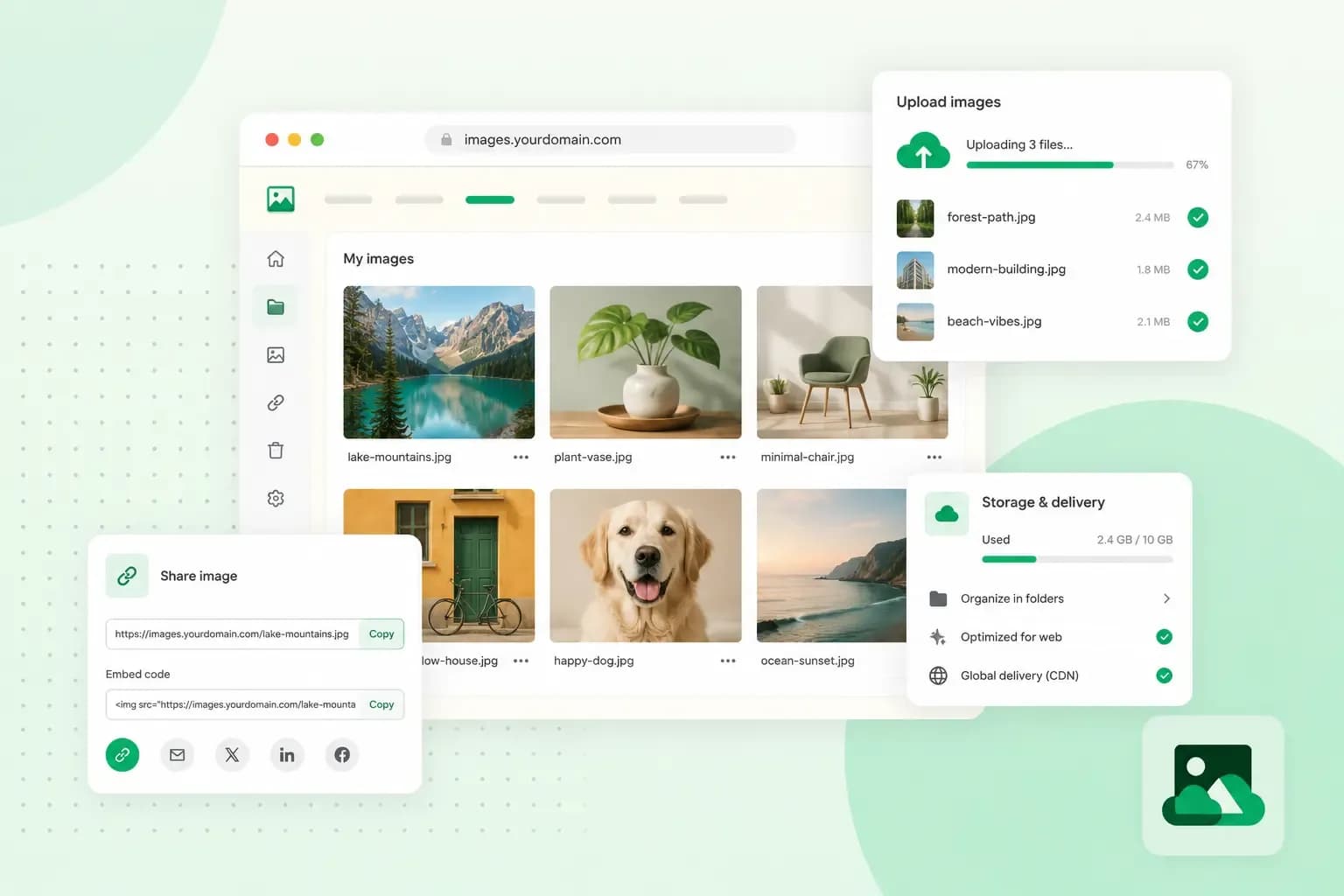
Task: Open options menu for lake-mountains.jpg
Action: tap(521, 458)
